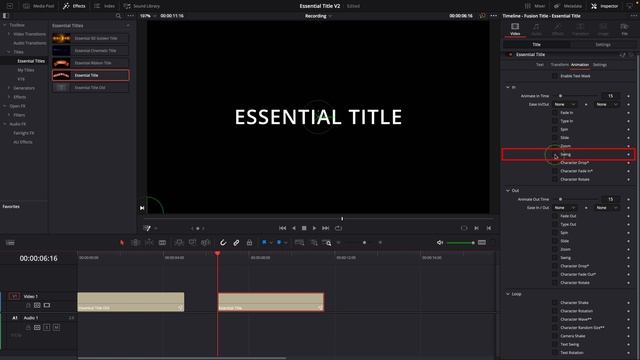640x360 pixels.
Task: Add a blue Flag in toolbar
Action: coord(264,242)
